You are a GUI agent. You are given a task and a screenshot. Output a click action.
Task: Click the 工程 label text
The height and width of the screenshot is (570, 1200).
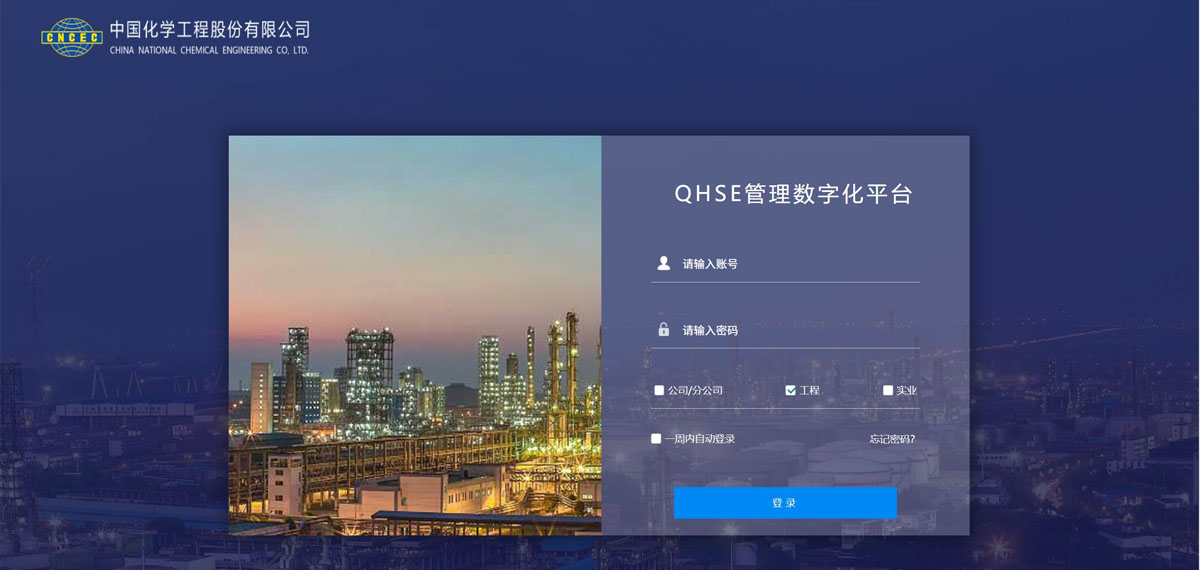point(809,390)
